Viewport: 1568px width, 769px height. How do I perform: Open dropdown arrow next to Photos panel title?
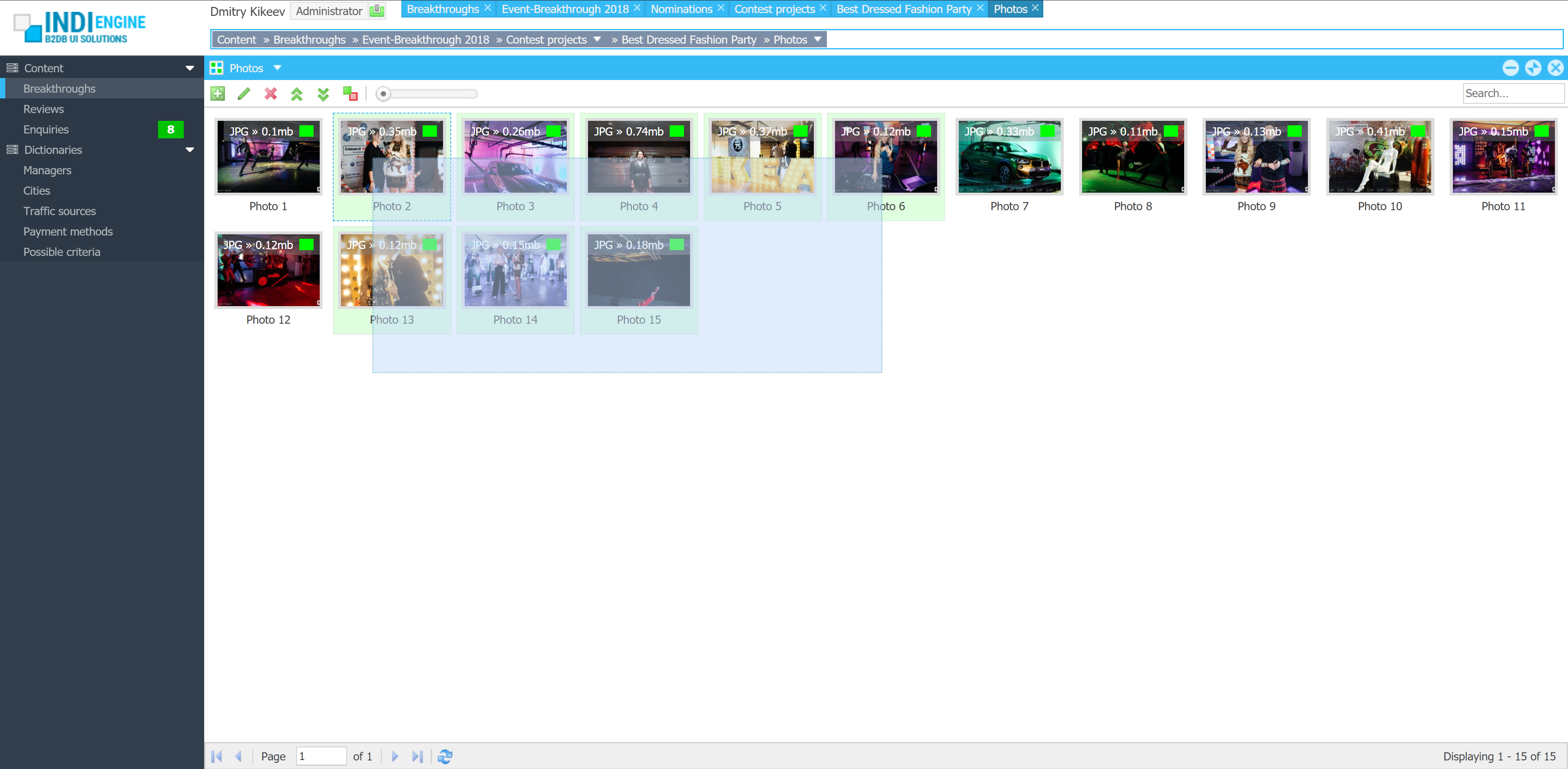278,67
